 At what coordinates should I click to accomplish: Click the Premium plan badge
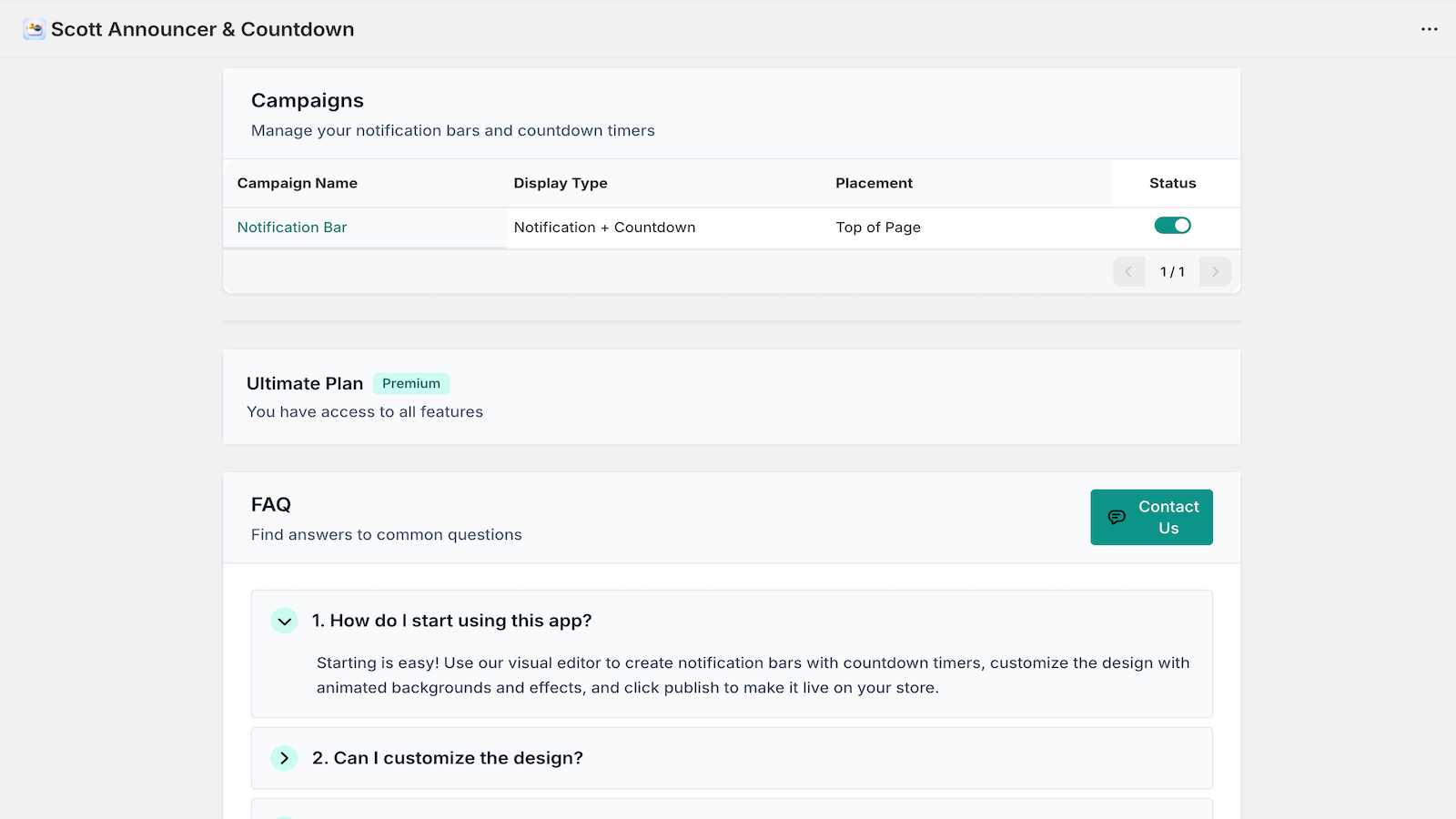pos(411,383)
